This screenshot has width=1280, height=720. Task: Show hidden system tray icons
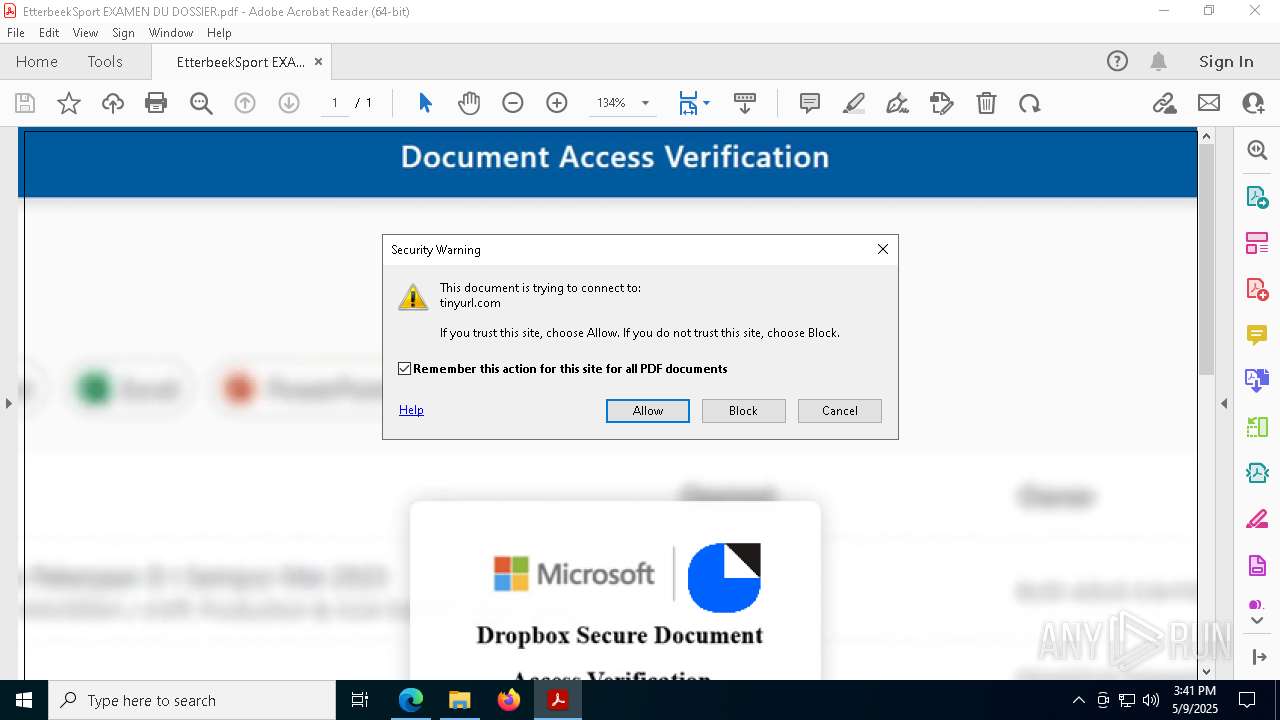click(x=1079, y=700)
